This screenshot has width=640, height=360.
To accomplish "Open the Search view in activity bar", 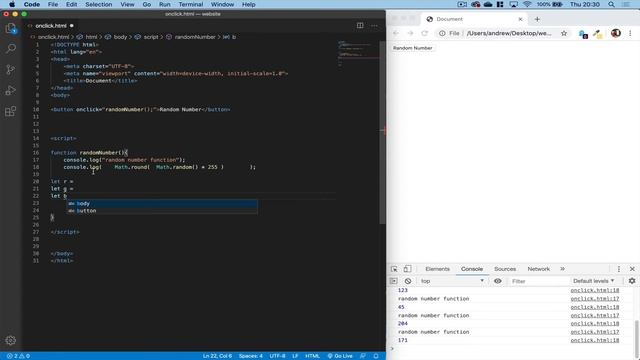I will [11, 49].
